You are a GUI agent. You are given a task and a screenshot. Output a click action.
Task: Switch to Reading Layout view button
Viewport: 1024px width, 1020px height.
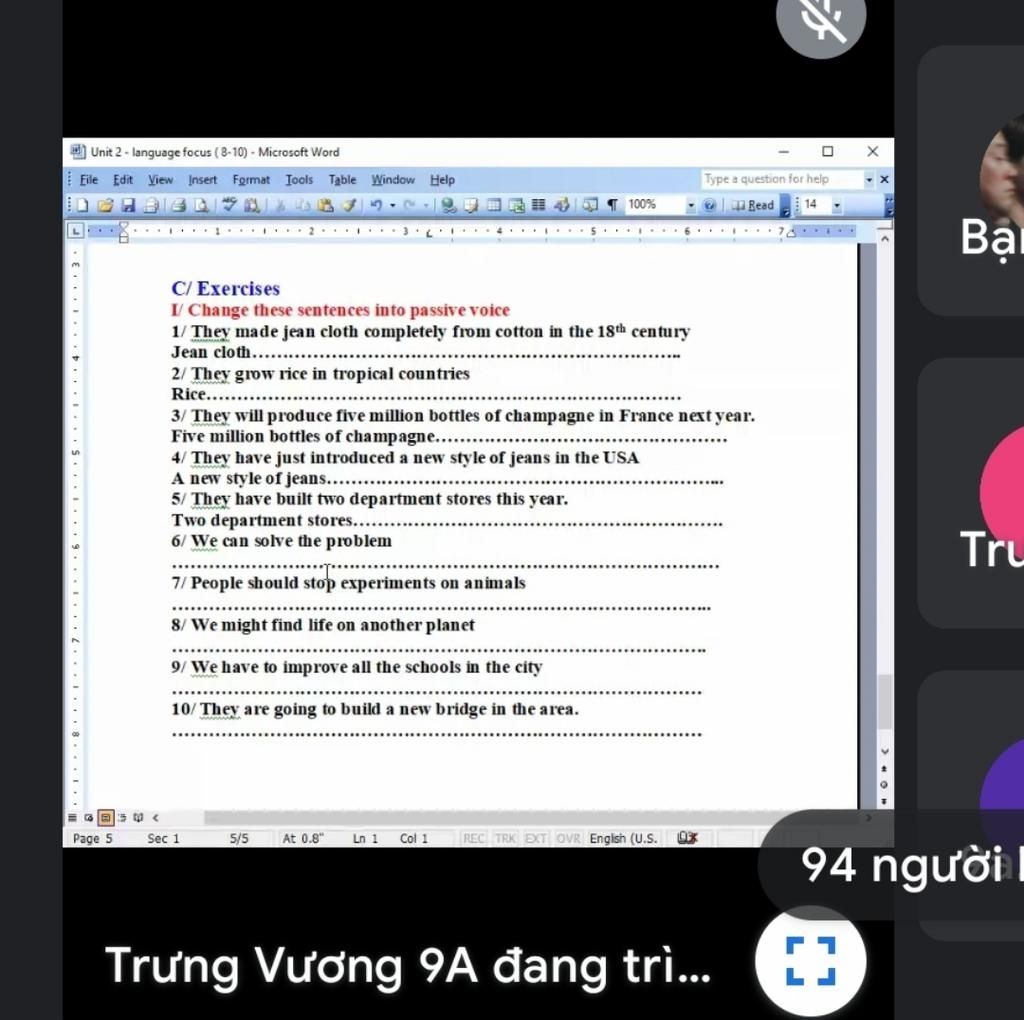click(x=138, y=817)
